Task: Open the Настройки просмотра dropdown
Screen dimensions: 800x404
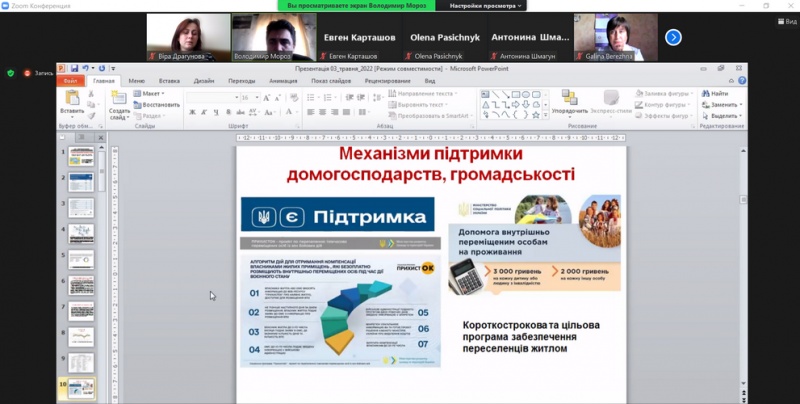Action: click(x=486, y=5)
